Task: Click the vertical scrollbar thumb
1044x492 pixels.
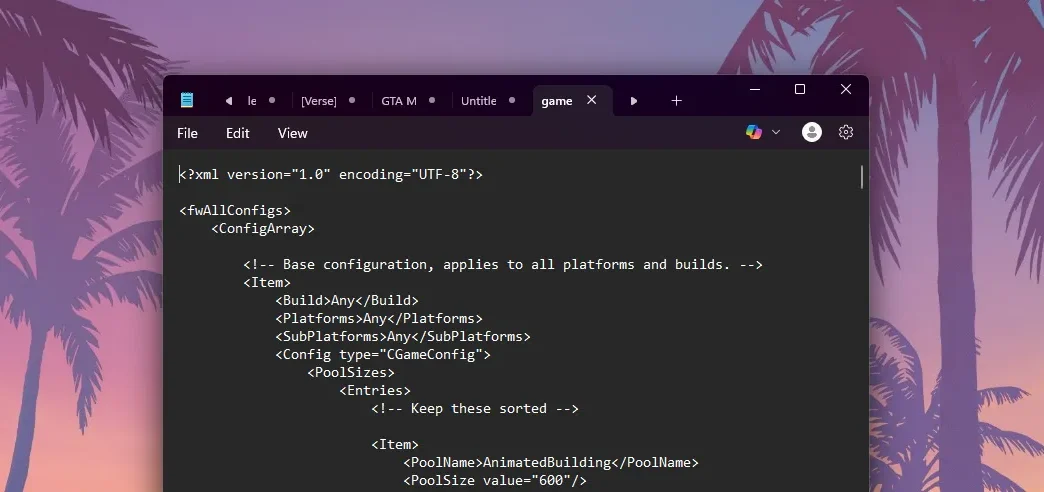Action: pos(861,176)
